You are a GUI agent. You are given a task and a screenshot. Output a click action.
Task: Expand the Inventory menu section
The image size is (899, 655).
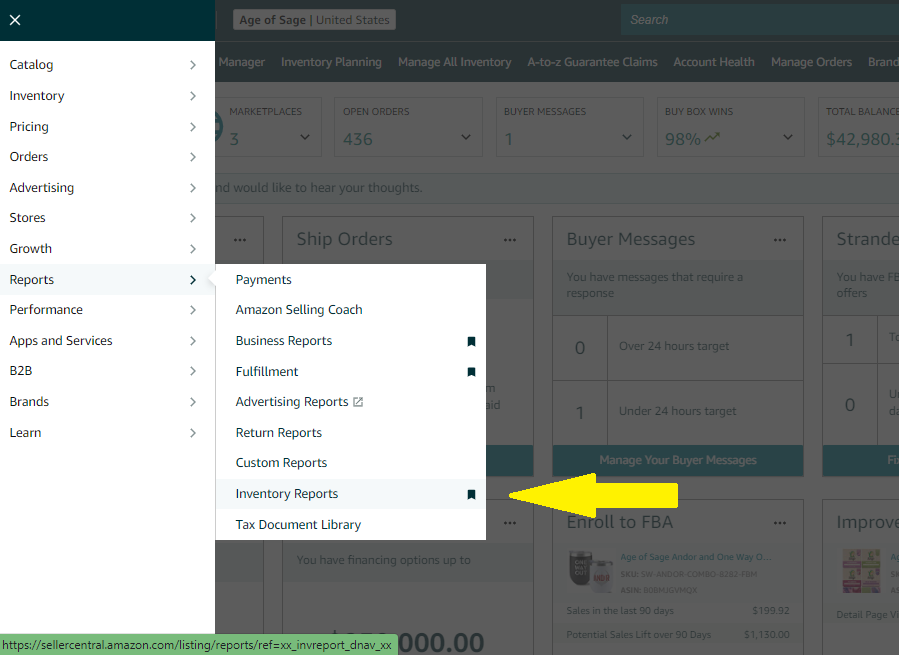pyautogui.click(x=107, y=96)
